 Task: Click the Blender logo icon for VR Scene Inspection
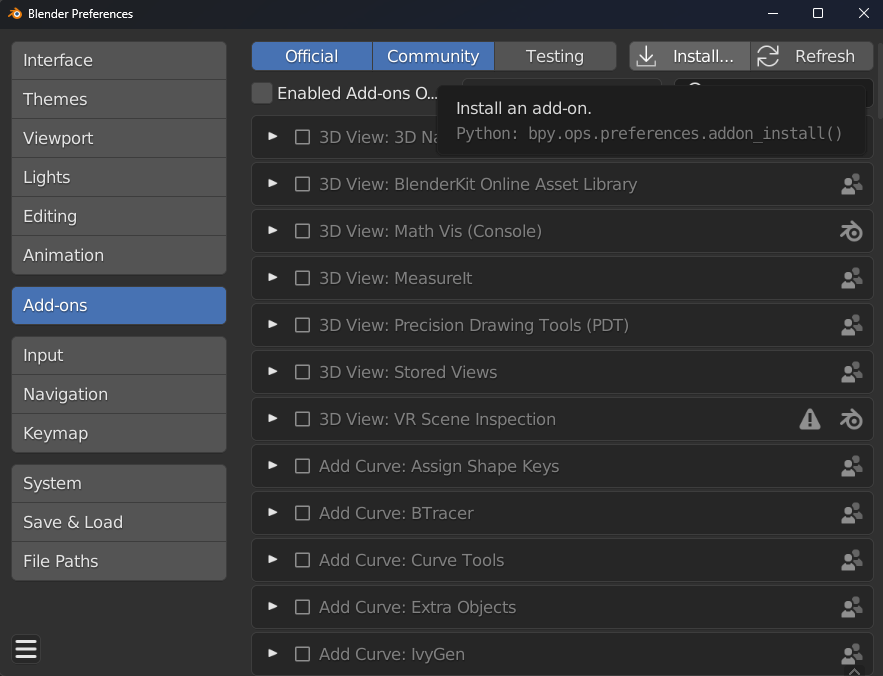[851, 419]
